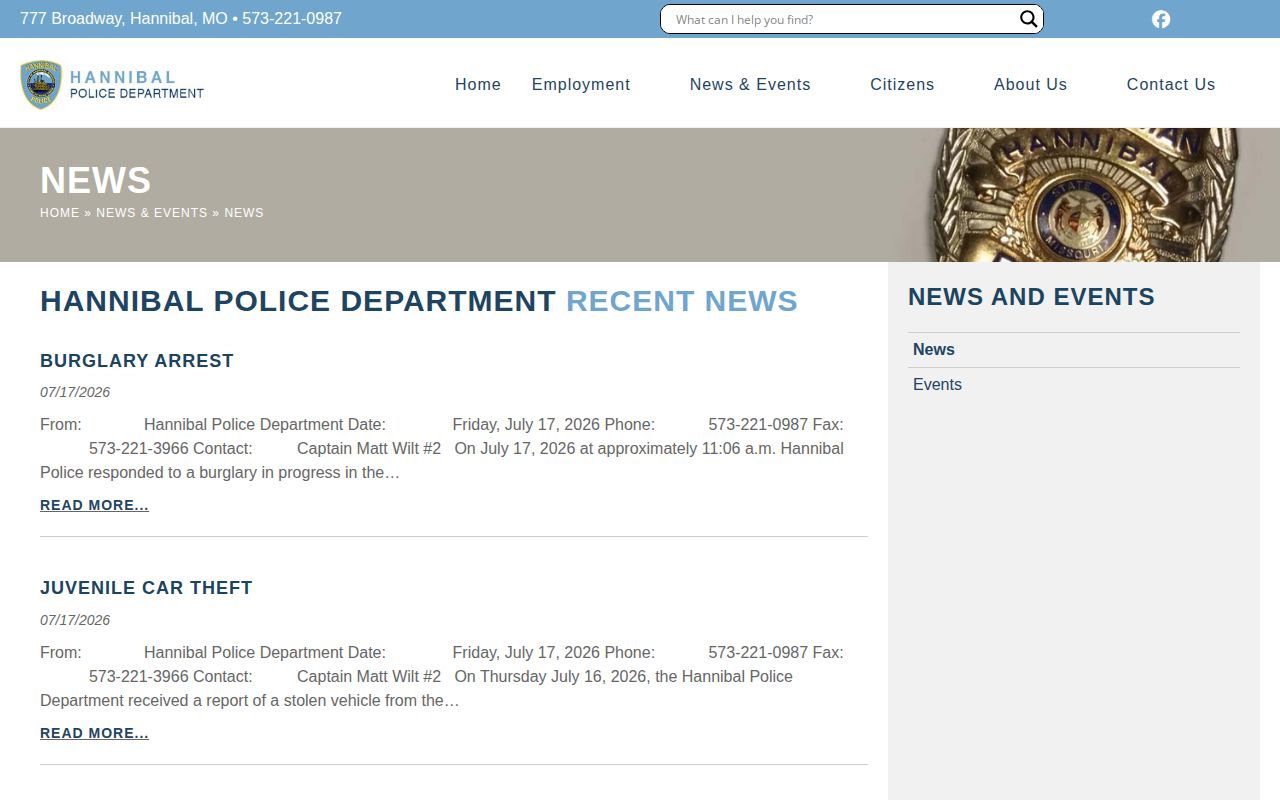Click the Juvenile Car Theft excerpt paragraph
The width and height of the screenshot is (1280, 800).
coord(442,677)
